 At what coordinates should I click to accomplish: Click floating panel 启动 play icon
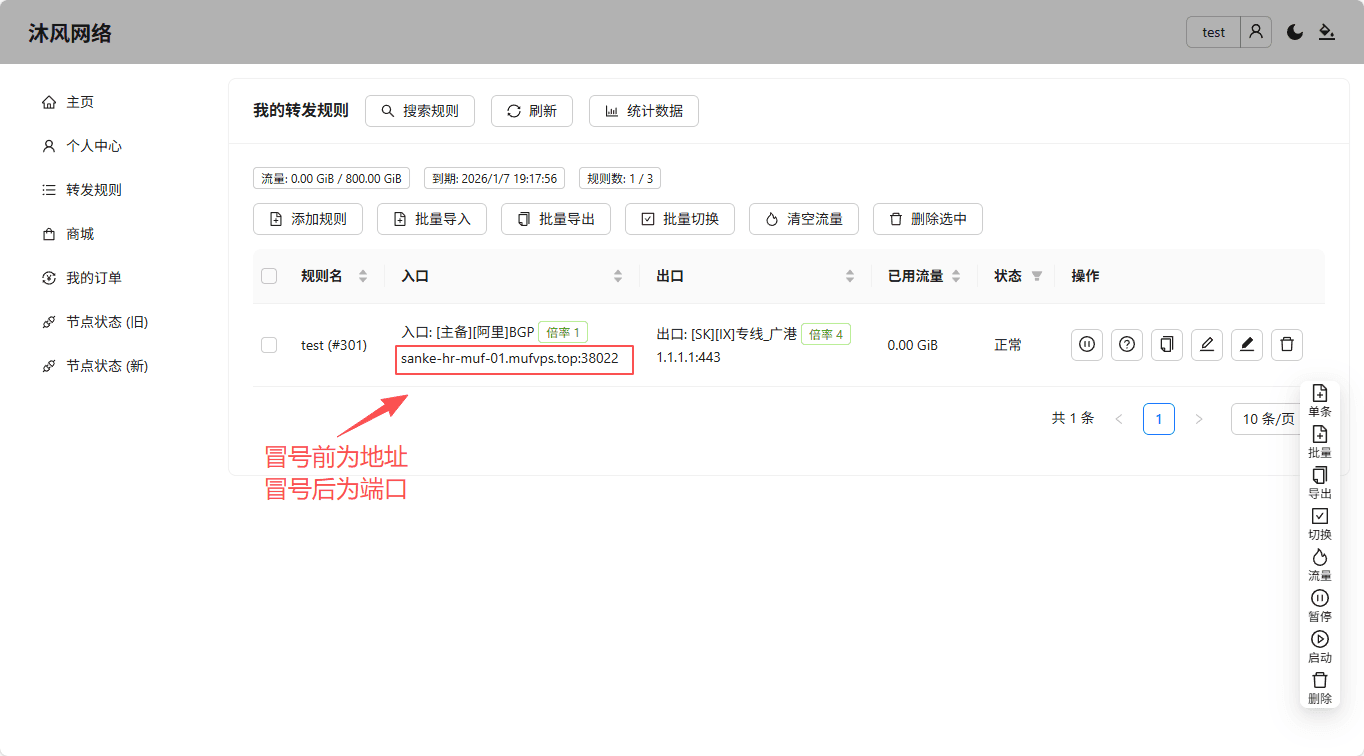click(x=1320, y=639)
